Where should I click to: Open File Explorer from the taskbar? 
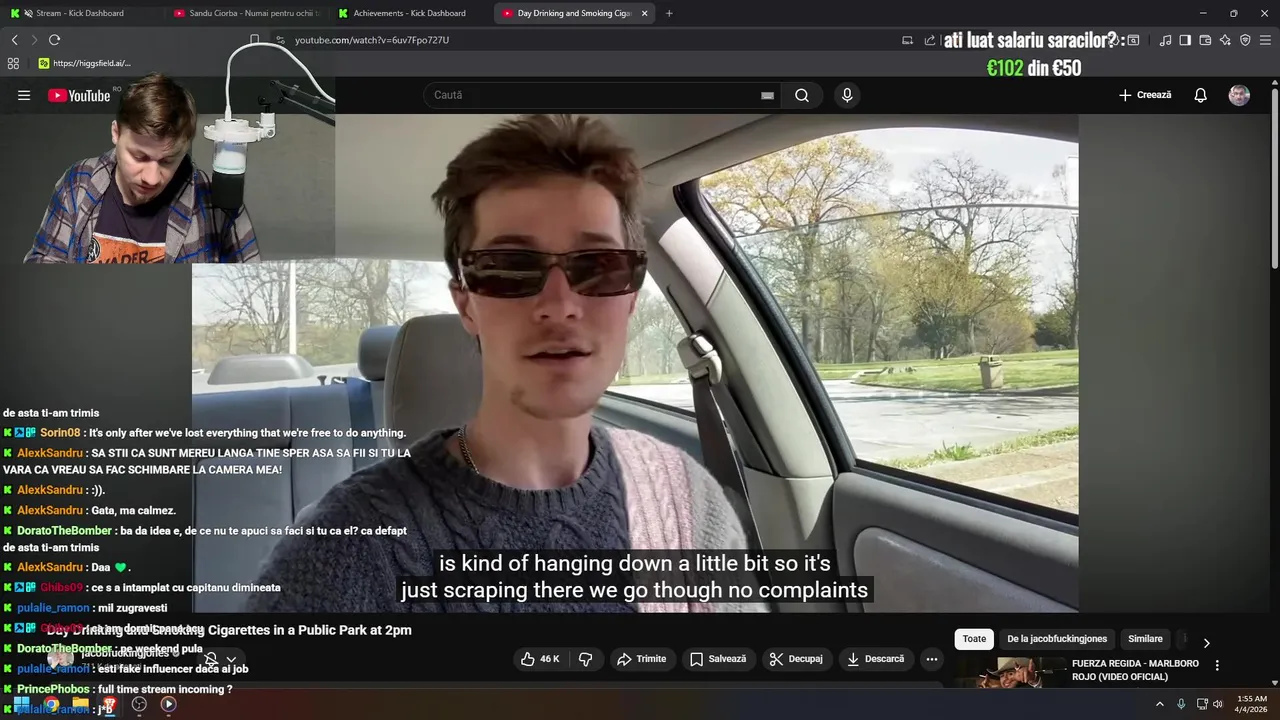coord(80,704)
